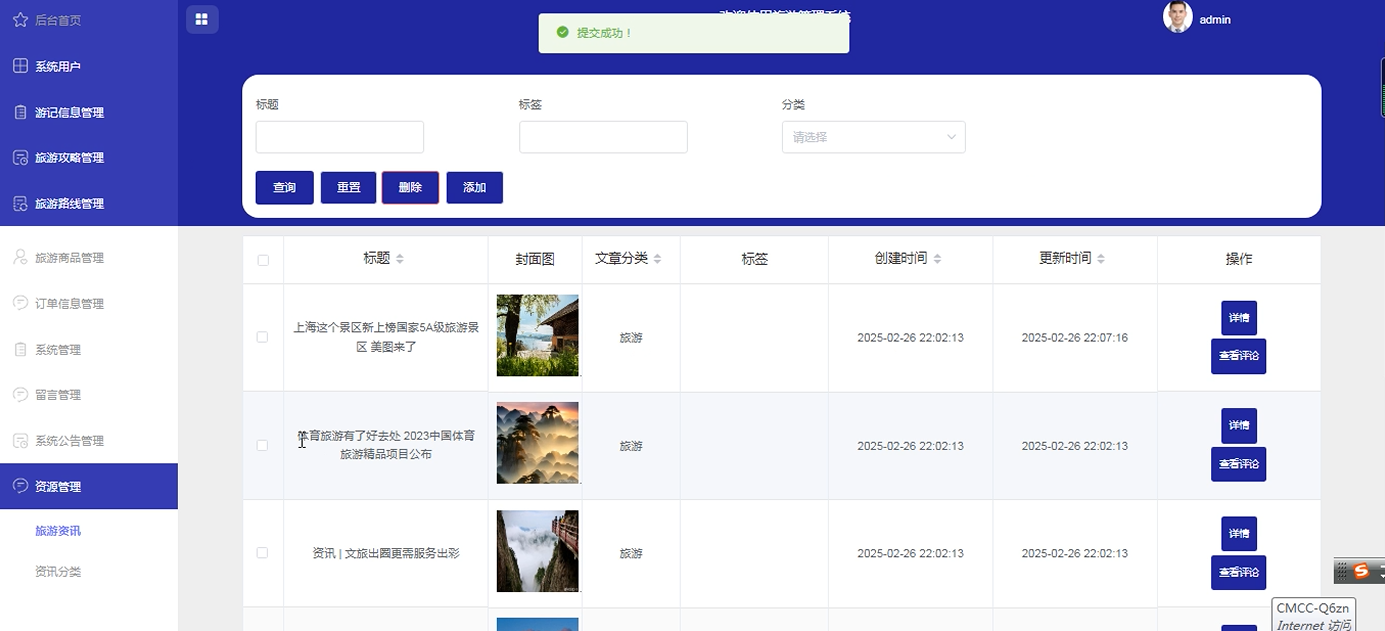Click the clipboard icon beside 游记信息管理
Screen dimensions: 1385x631
pyautogui.click(x=20, y=112)
